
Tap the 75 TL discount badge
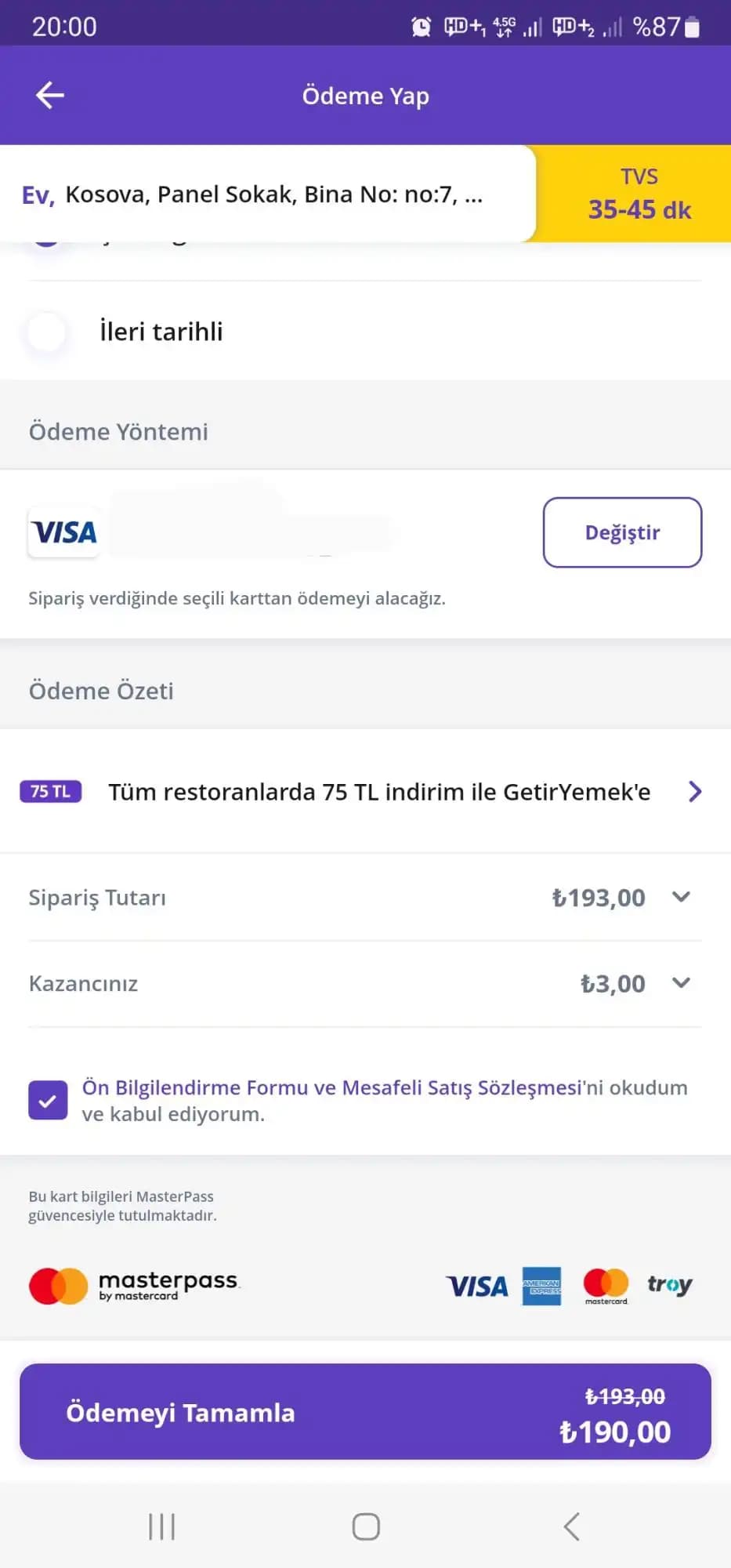tap(51, 792)
